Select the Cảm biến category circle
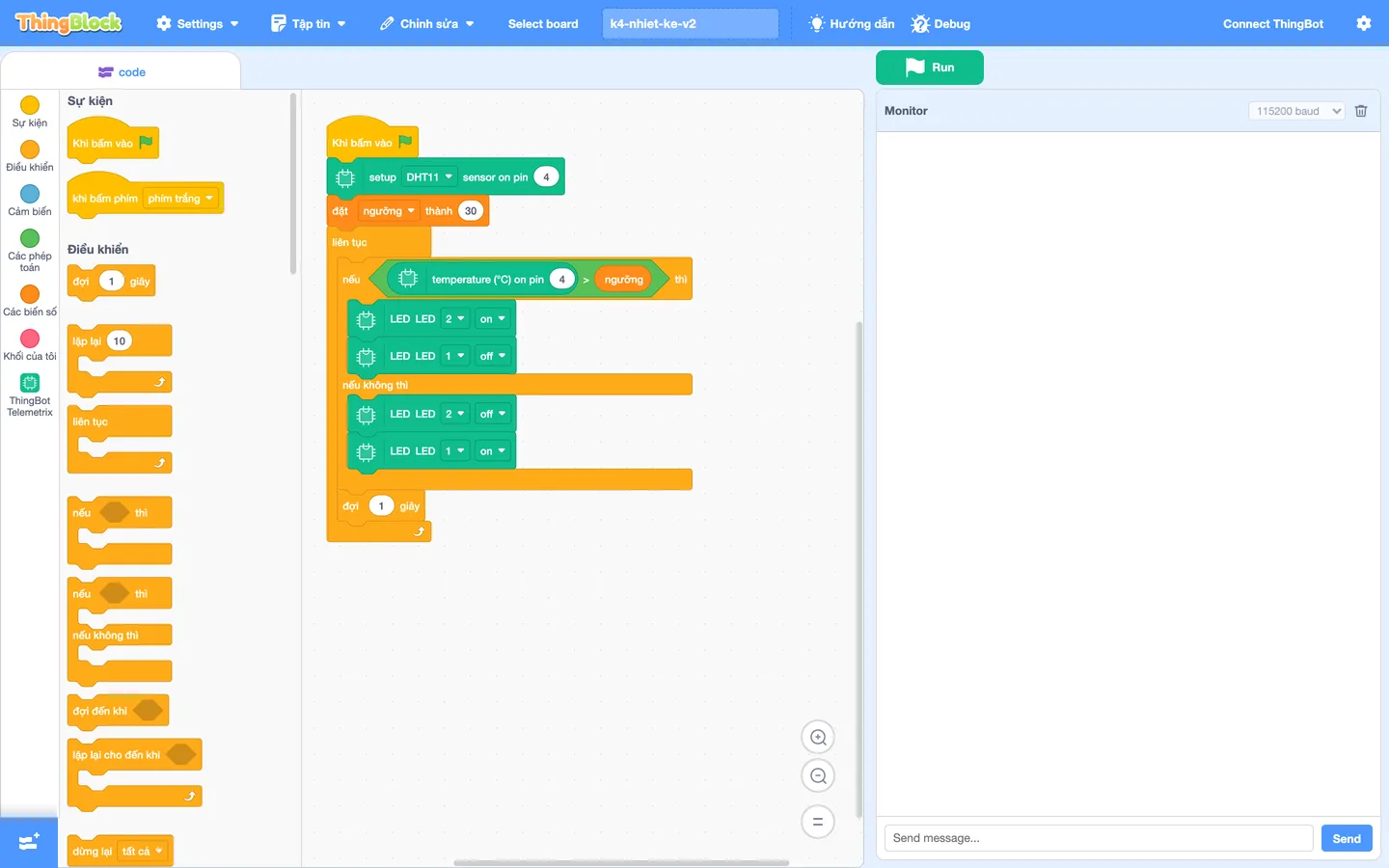The image size is (1389, 868). click(30, 194)
